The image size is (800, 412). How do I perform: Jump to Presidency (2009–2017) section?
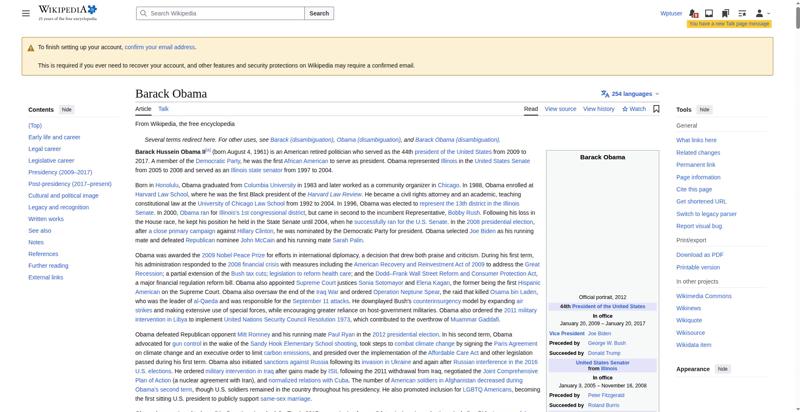60,172
